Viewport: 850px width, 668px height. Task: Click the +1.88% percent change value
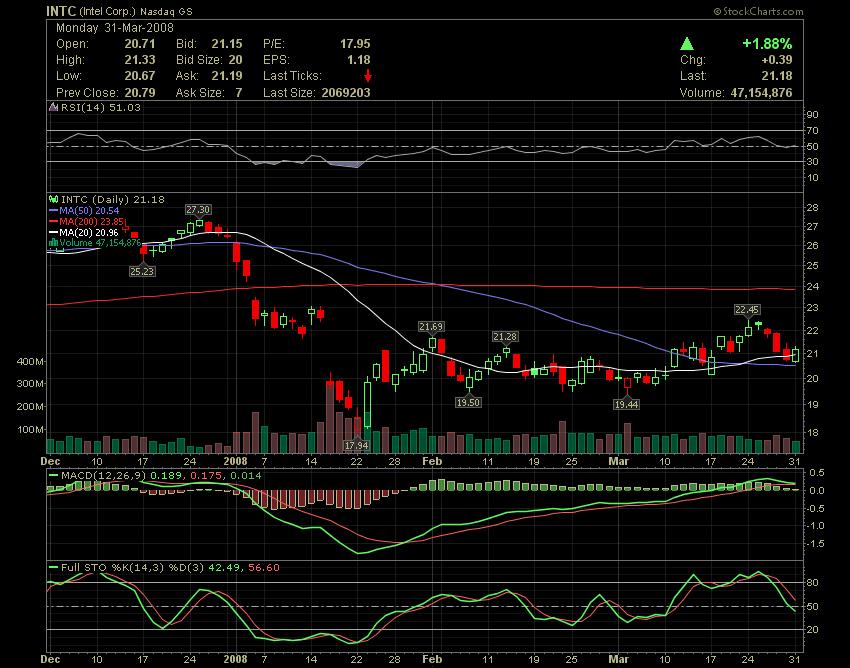click(767, 43)
